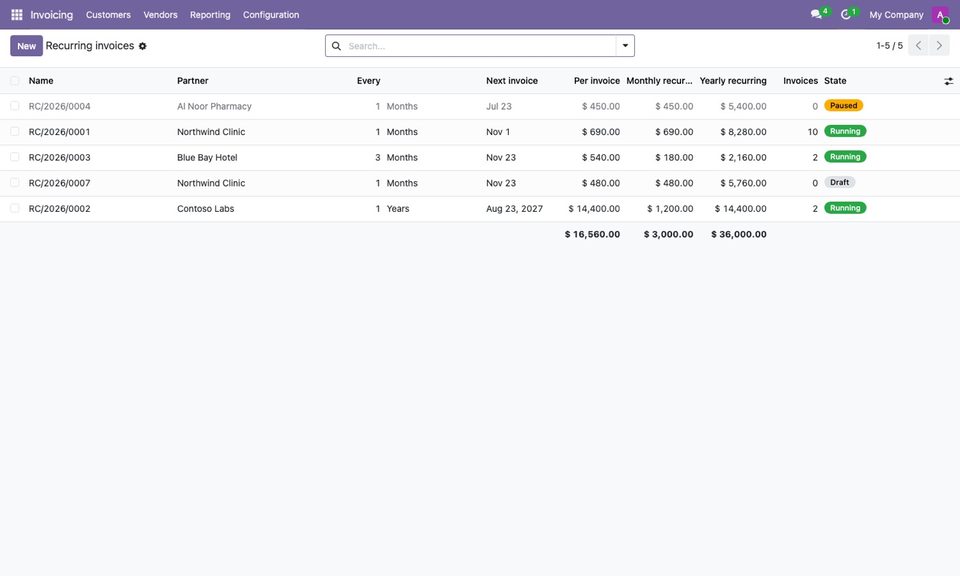Sort by Yearly recurring column header
Viewport: 960px width, 576px height.
tap(733, 81)
